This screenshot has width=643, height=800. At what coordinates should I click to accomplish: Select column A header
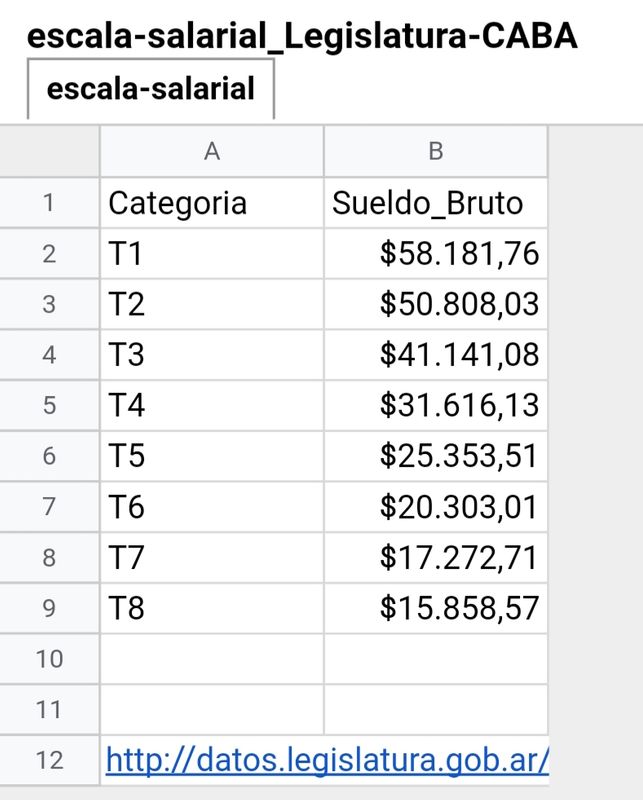pos(212,151)
